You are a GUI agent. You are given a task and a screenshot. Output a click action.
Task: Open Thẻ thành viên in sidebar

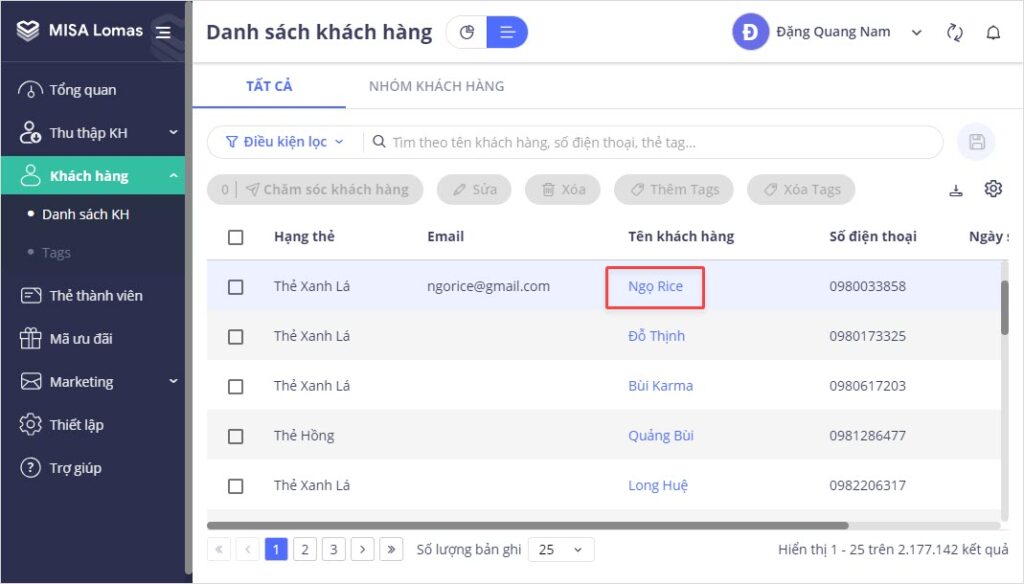[x=95, y=295]
